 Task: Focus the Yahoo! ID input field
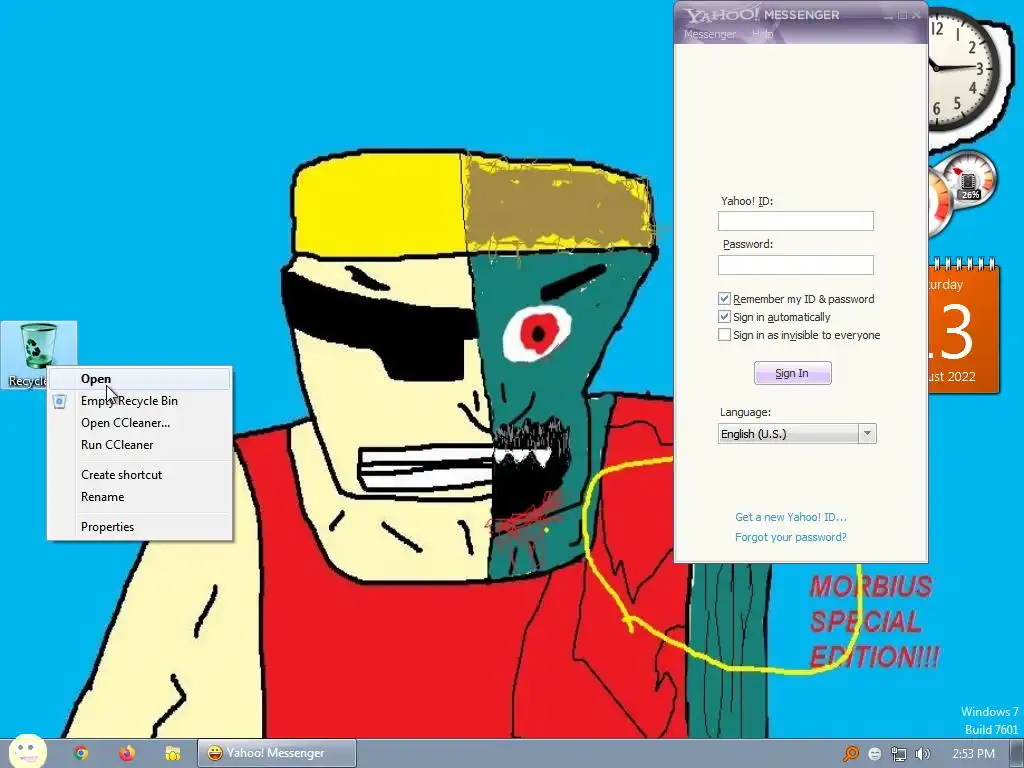[795, 221]
